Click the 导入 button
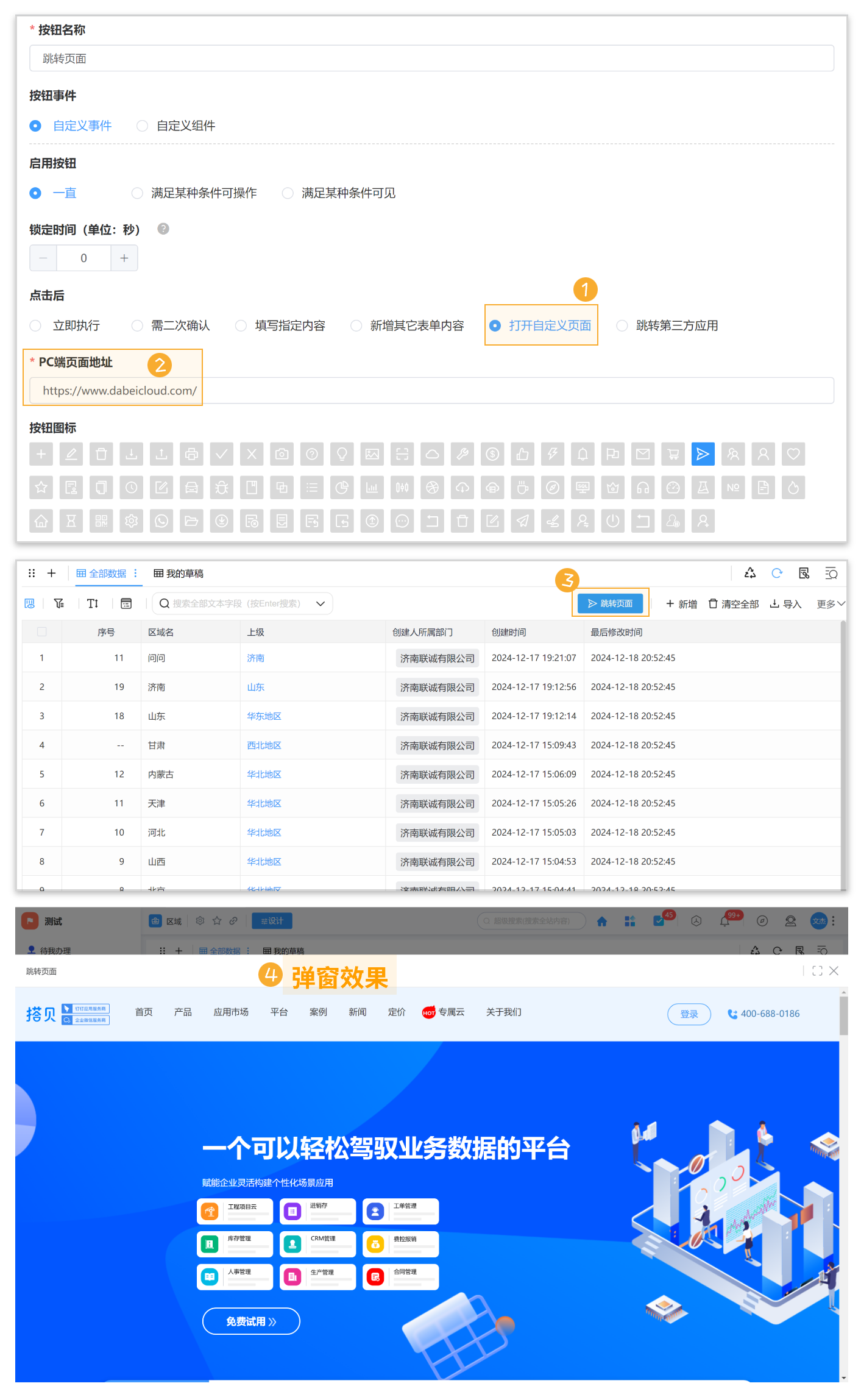This screenshot has height=1400, width=861. pos(785,603)
